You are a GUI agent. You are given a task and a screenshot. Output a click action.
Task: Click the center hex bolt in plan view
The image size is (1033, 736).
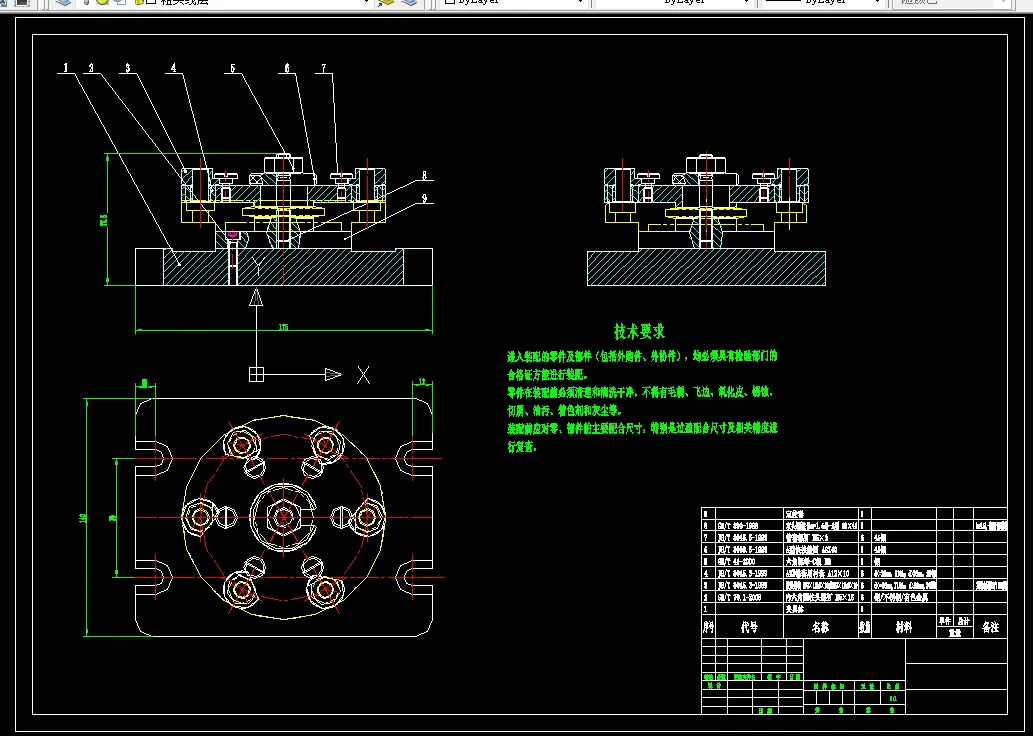[x=283, y=516]
